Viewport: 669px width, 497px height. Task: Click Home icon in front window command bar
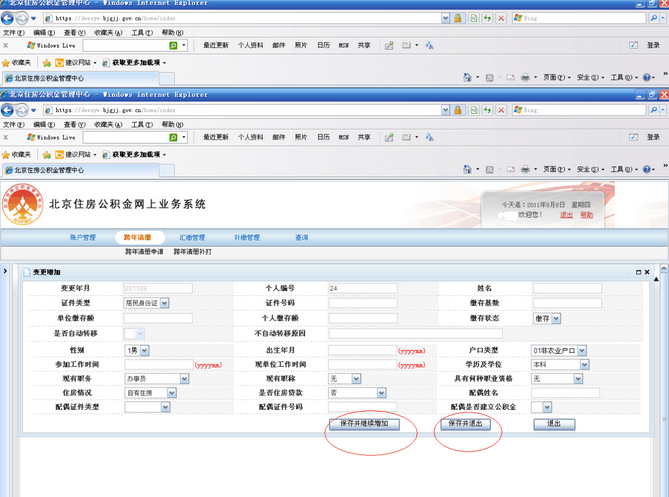point(468,169)
